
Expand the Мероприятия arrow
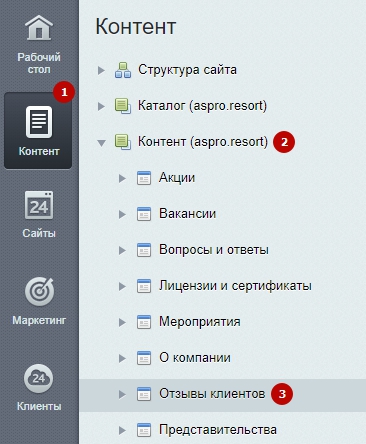(122, 322)
